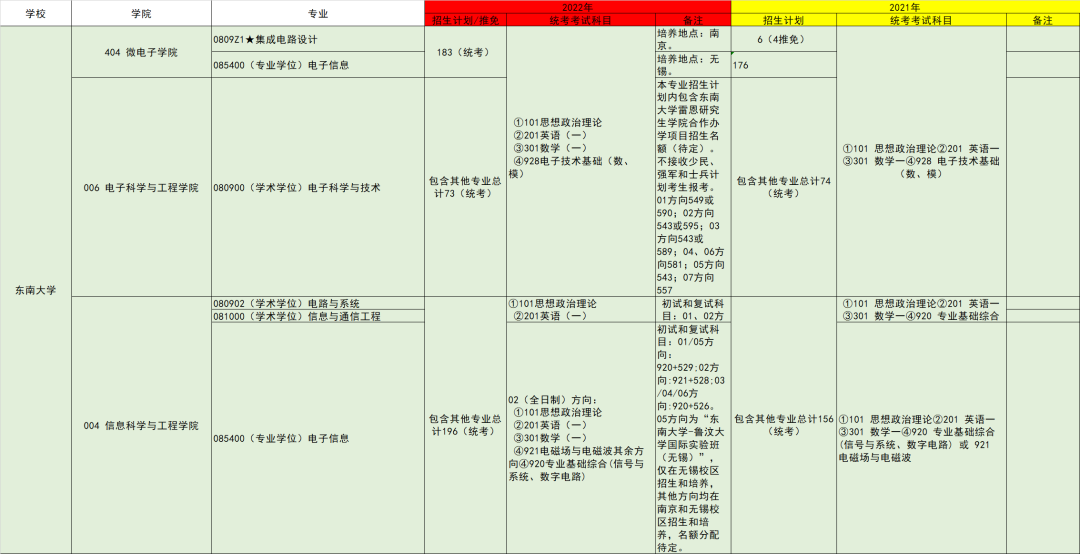Click the 包含其他专业总计196(统考) cell

(465, 425)
